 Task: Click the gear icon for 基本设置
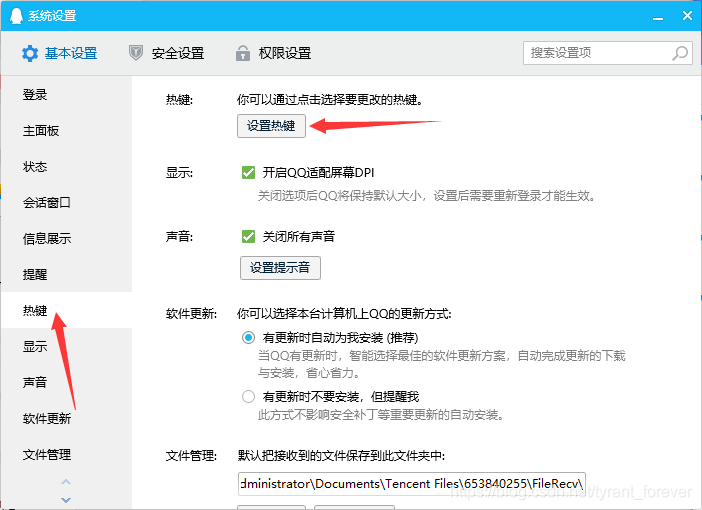[x=30, y=53]
